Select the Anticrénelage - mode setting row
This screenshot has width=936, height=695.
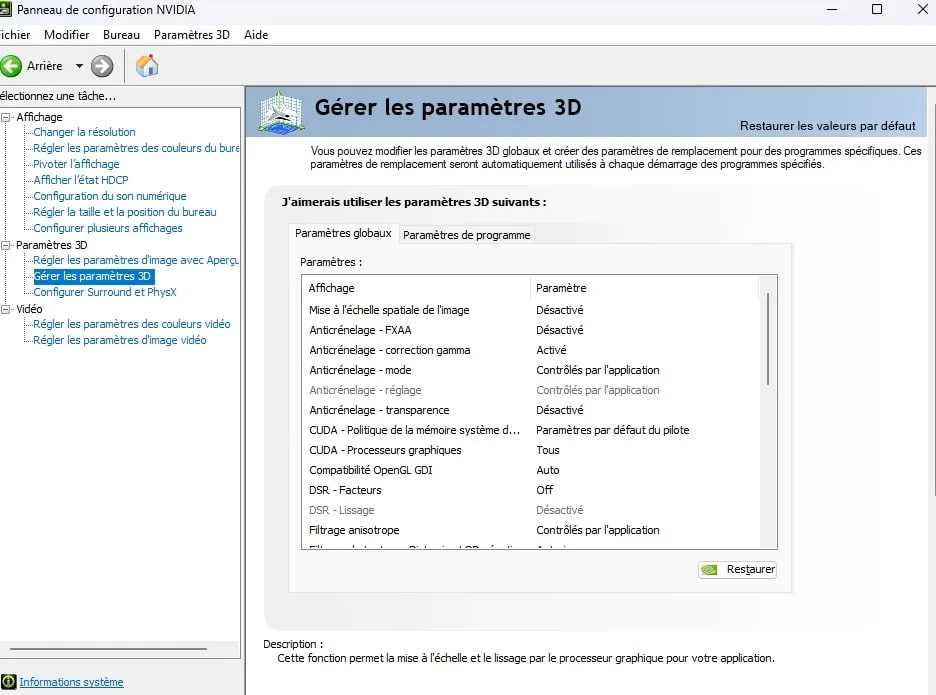[x=530, y=370]
